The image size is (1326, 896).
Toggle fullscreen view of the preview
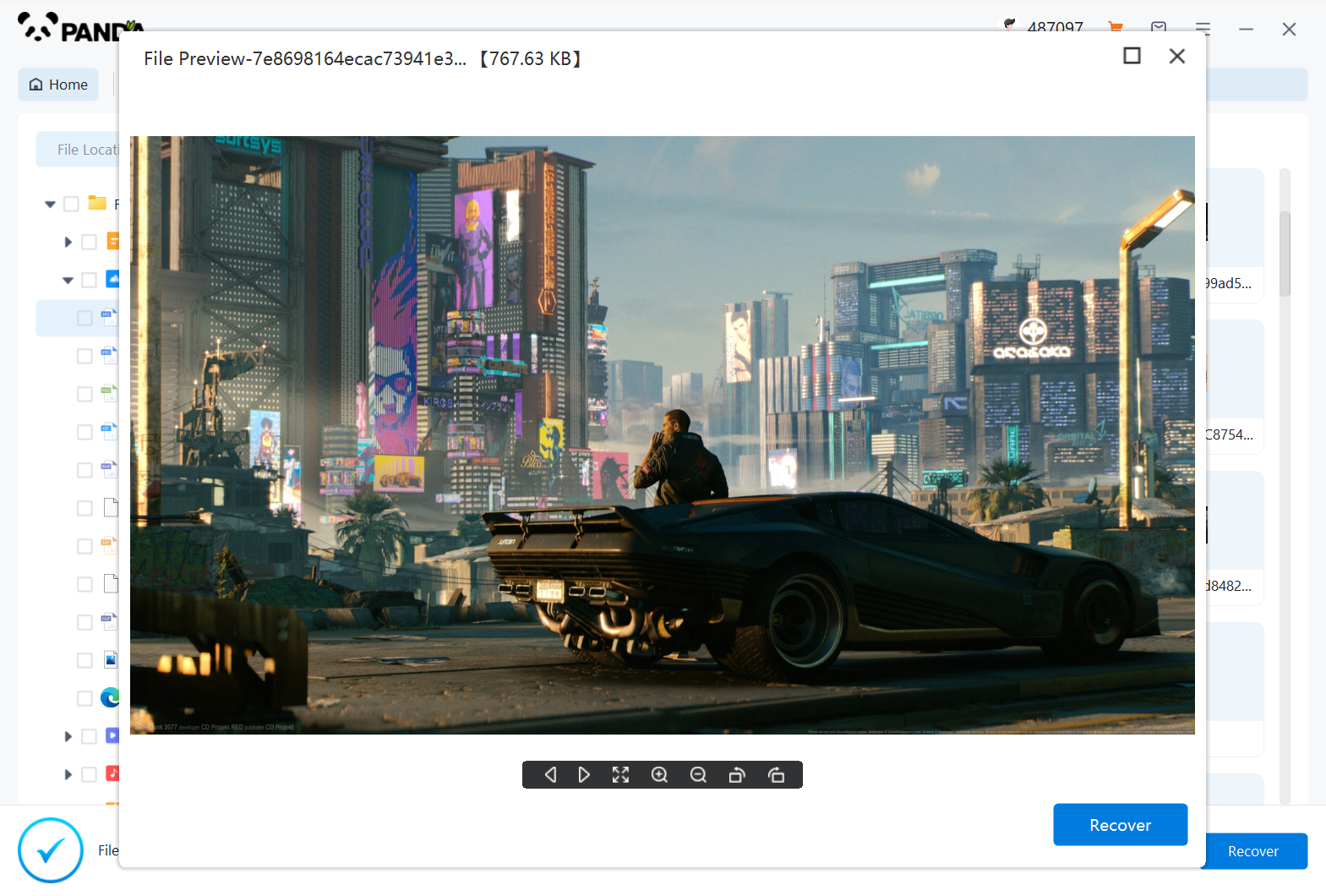pyautogui.click(x=620, y=774)
